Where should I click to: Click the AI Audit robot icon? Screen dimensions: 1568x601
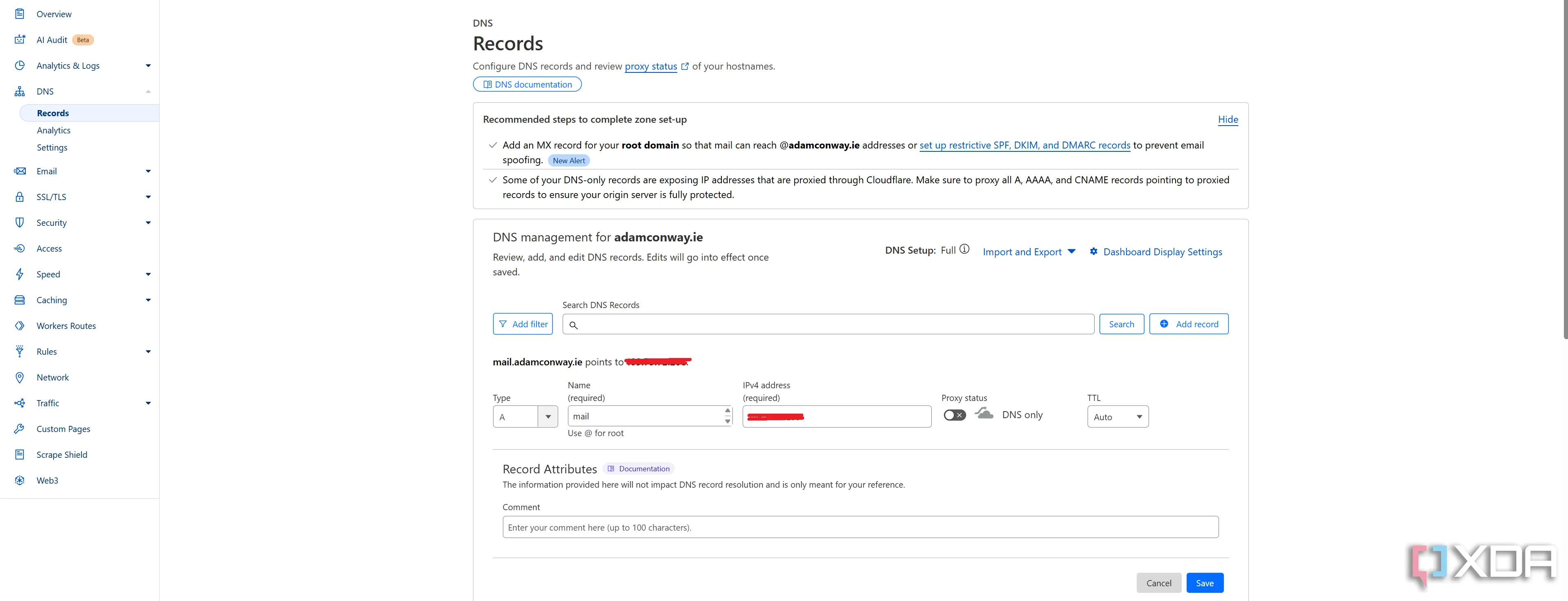click(20, 40)
